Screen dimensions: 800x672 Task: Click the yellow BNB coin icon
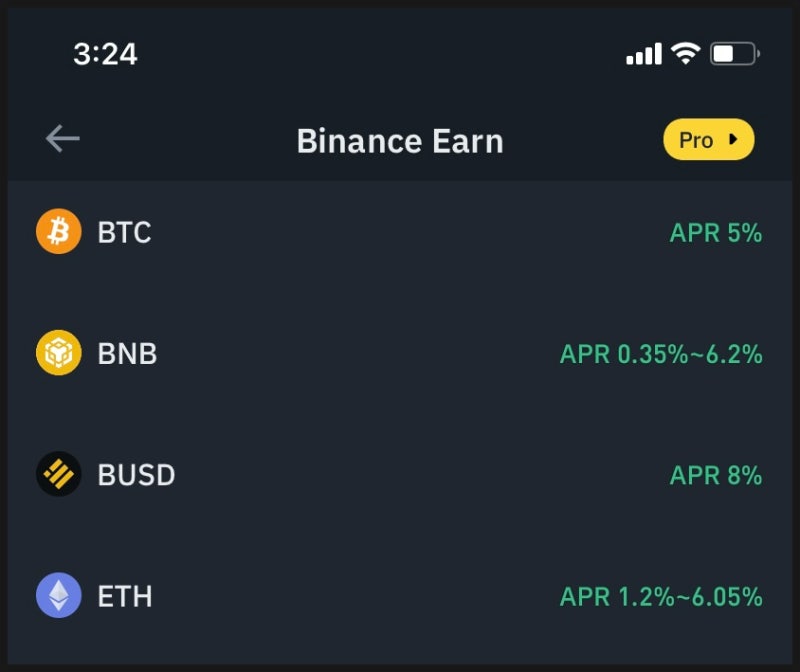click(x=59, y=353)
